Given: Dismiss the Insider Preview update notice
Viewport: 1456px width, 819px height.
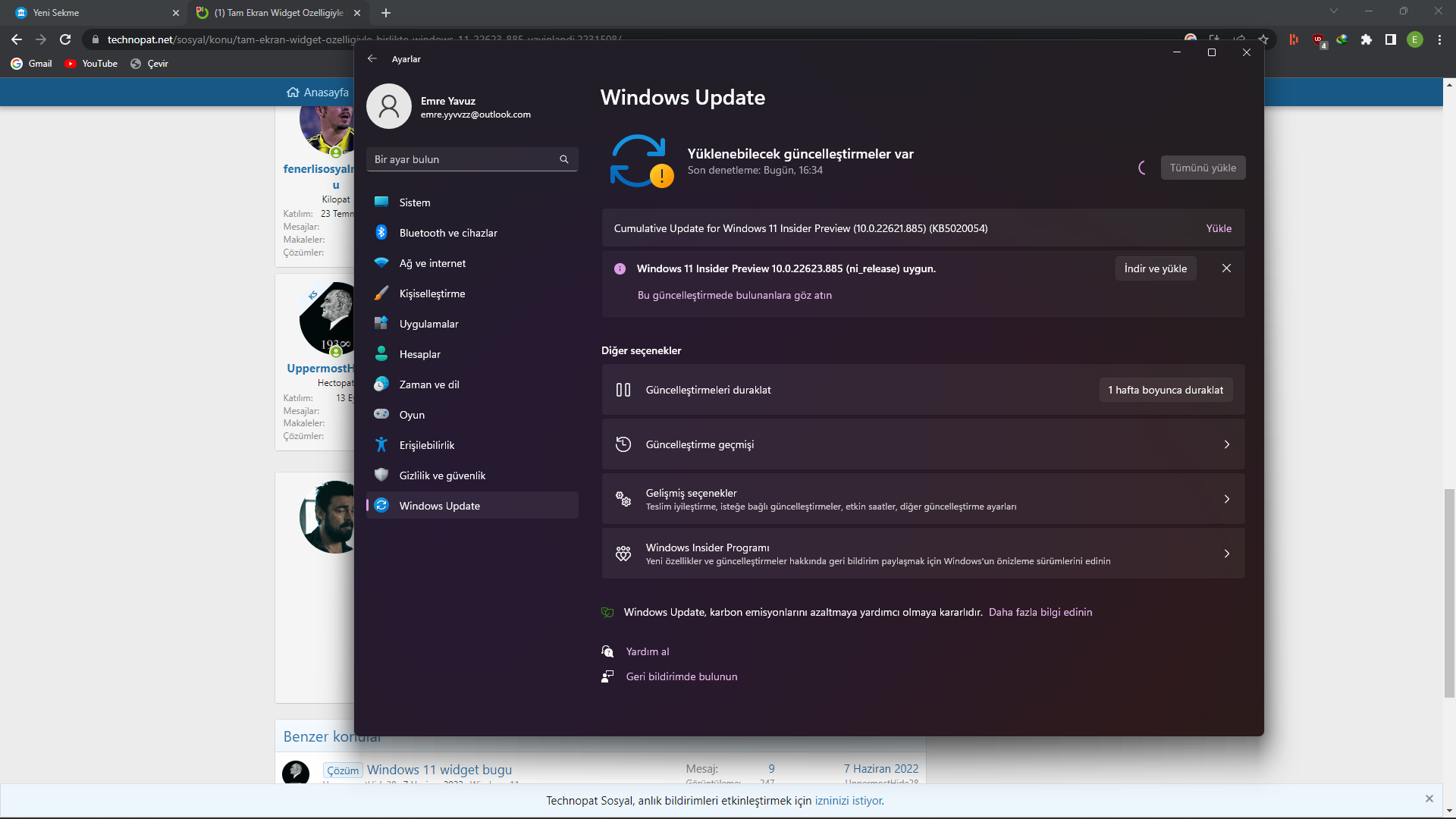Looking at the screenshot, I should click(1226, 268).
